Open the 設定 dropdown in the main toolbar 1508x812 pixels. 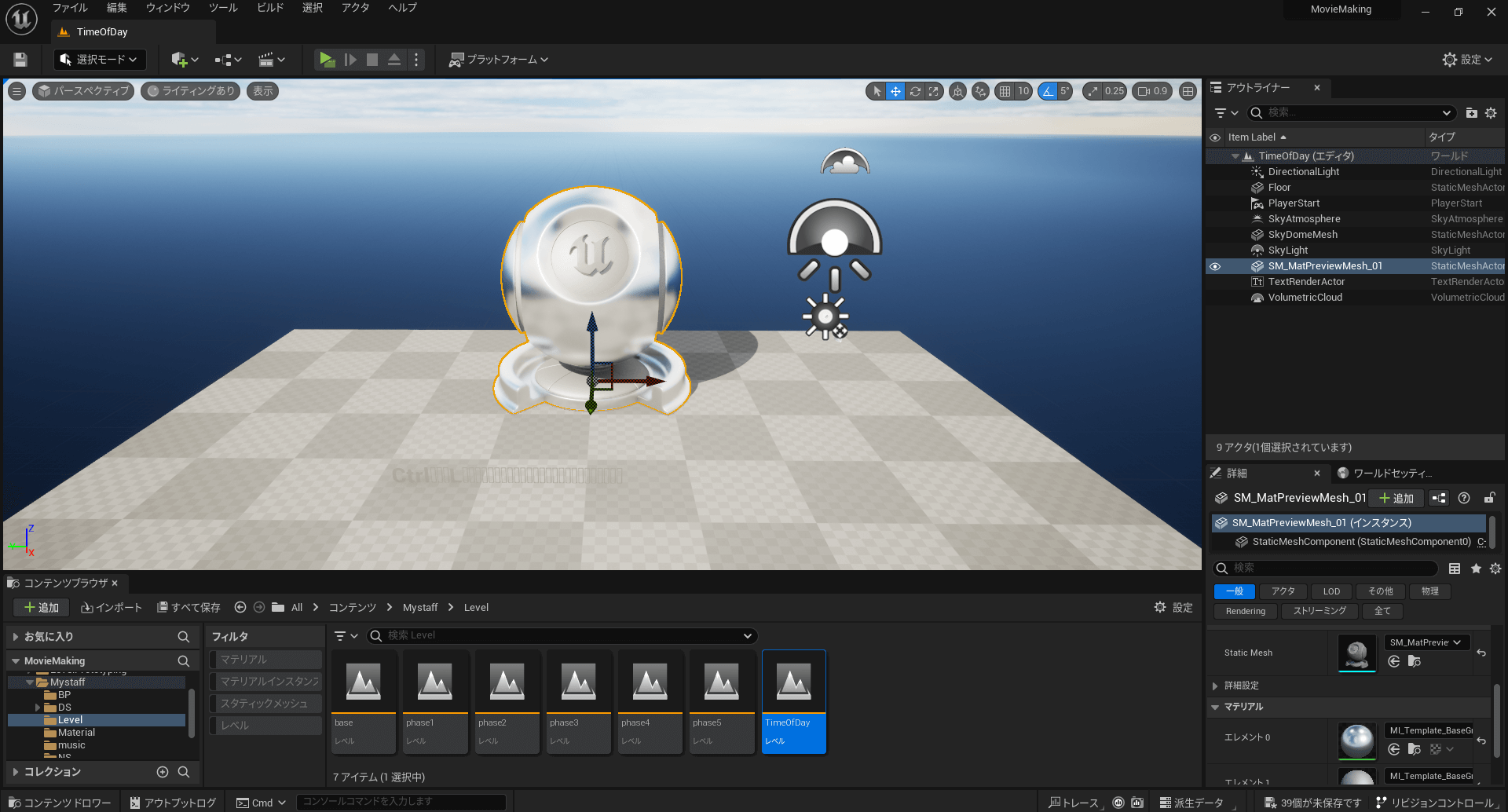pos(1467,60)
